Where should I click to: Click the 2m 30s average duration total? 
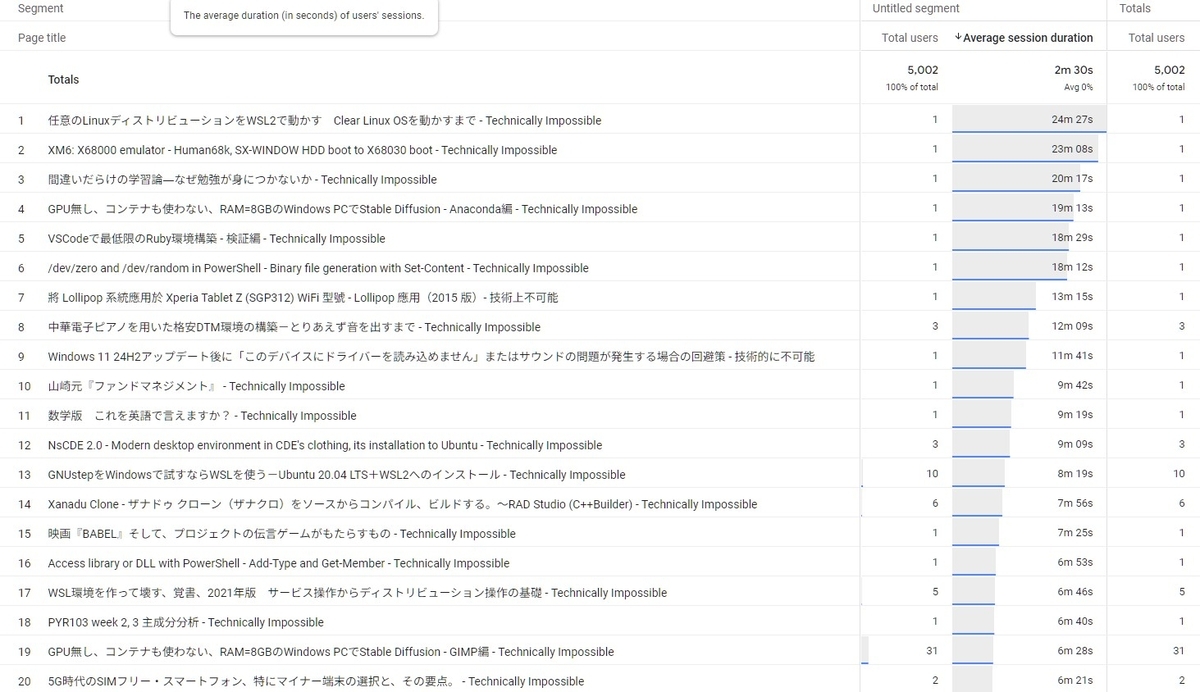(1074, 70)
